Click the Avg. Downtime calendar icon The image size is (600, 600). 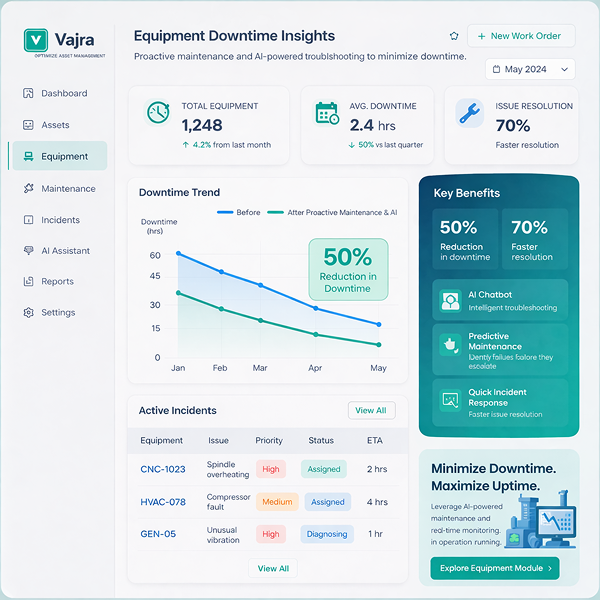tap(327, 112)
